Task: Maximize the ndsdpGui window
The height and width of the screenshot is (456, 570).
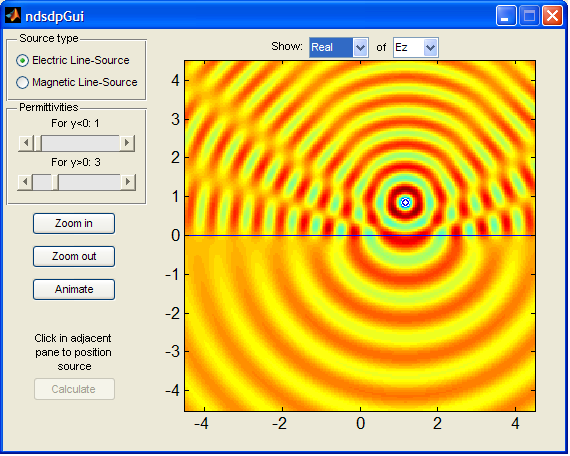Action: (x=529, y=16)
